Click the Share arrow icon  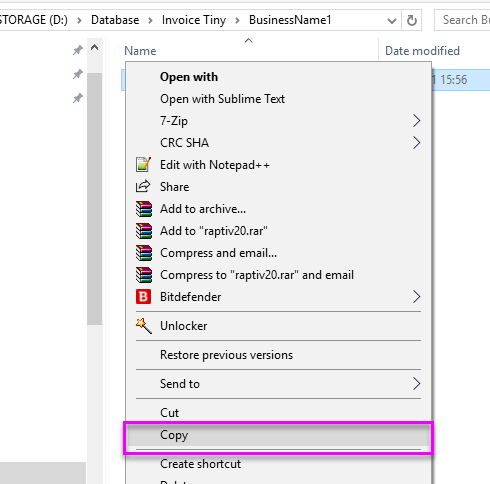143,186
